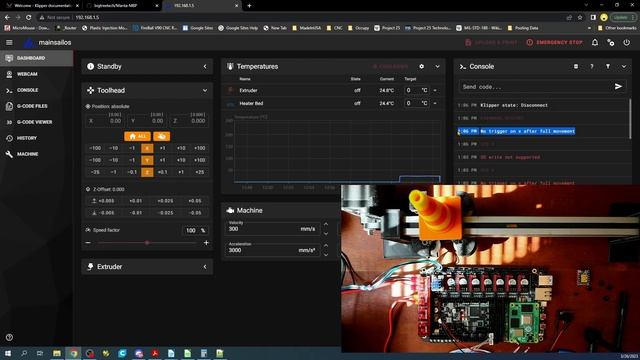This screenshot has width=640, height=360.
Task: Set Extruder target temperature field
Action: (416, 90)
